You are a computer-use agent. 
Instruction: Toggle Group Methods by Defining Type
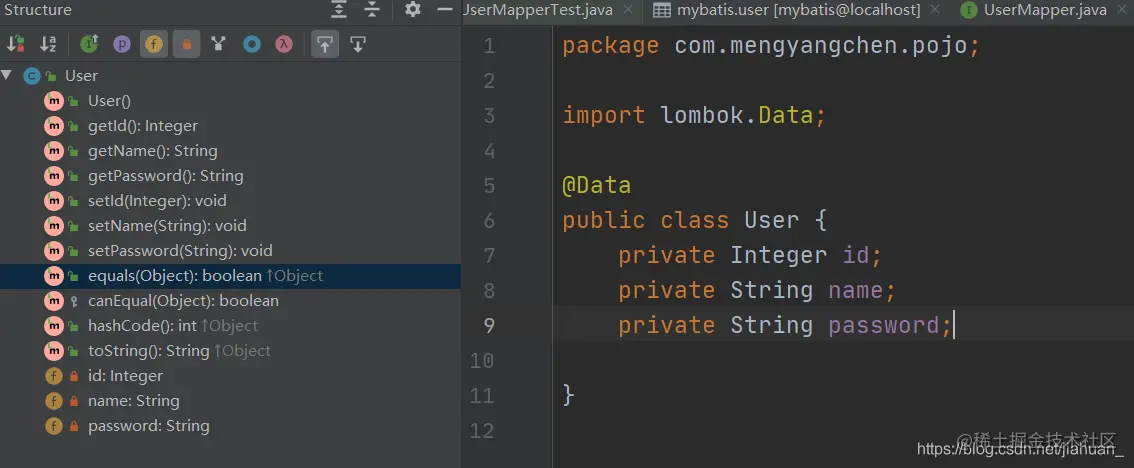click(90, 44)
